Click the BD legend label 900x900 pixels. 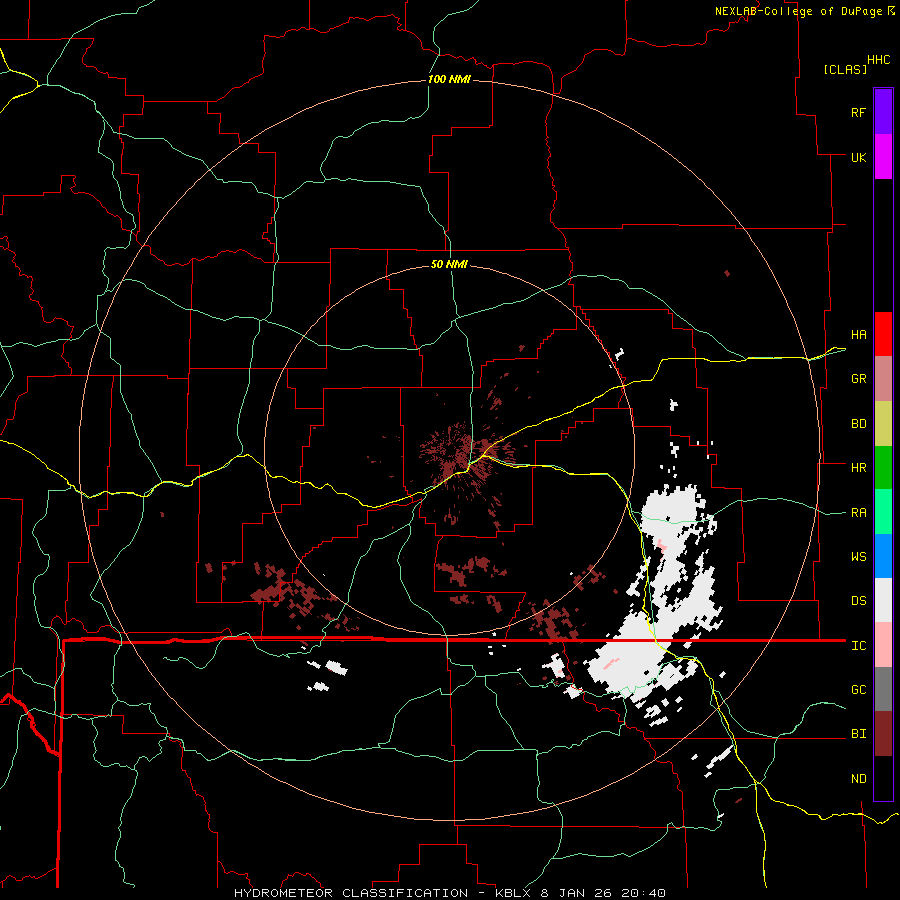pos(858,424)
